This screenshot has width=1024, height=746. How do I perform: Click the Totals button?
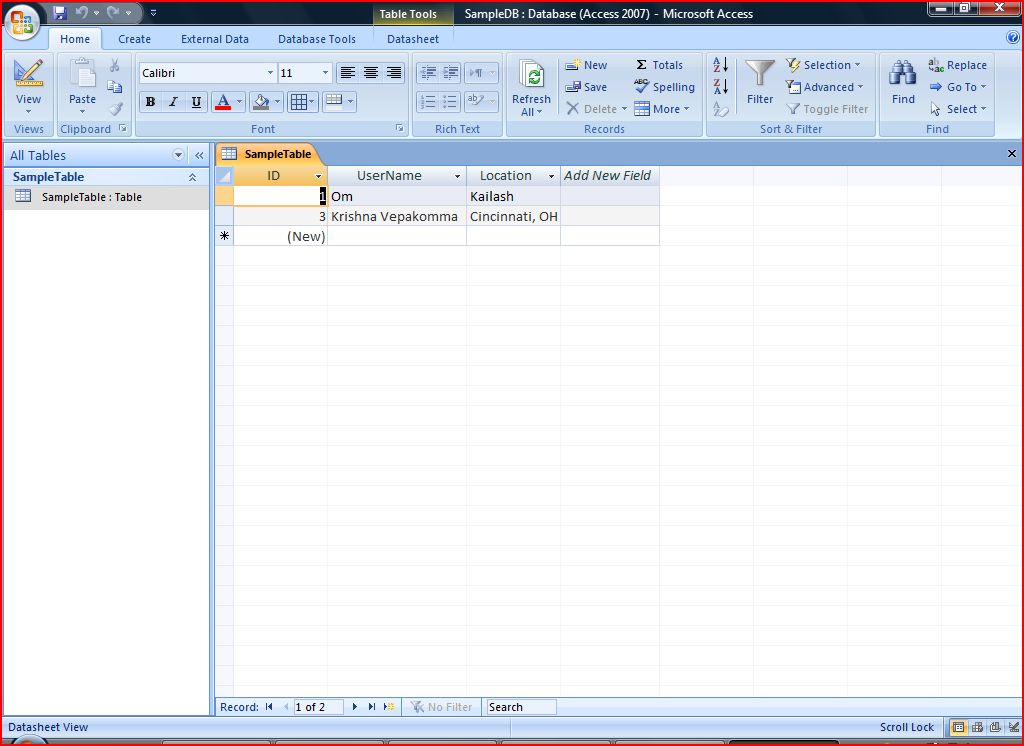[659, 65]
